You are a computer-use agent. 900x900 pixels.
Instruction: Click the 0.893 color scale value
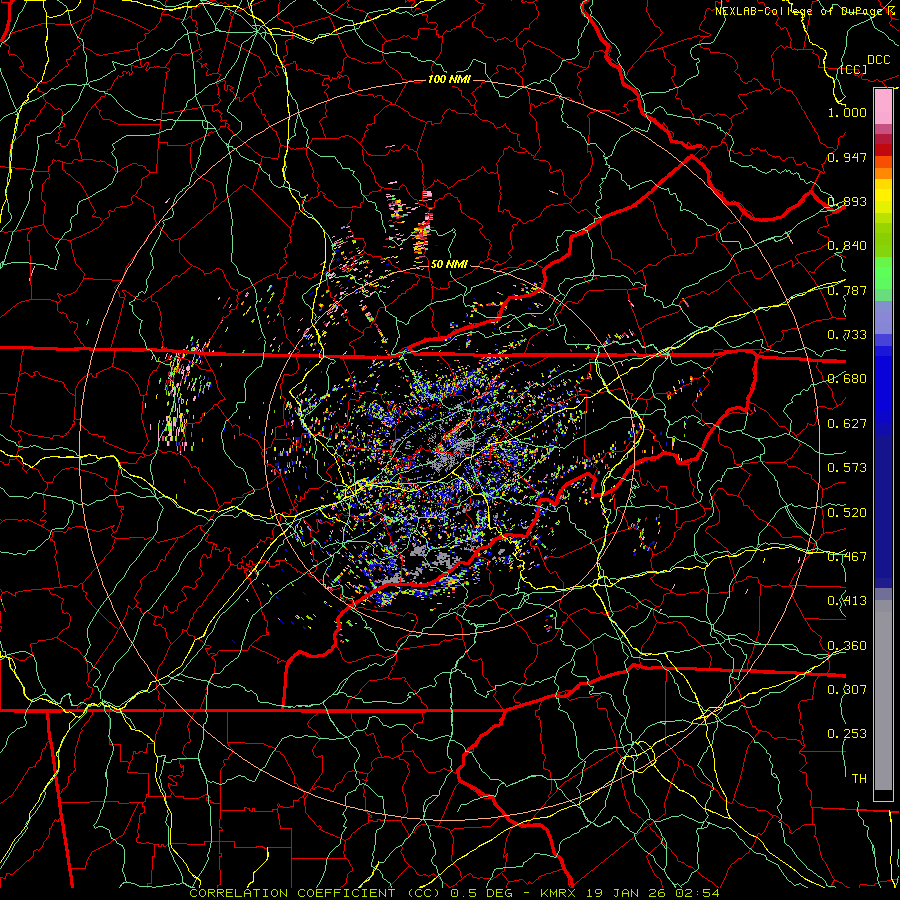847,201
